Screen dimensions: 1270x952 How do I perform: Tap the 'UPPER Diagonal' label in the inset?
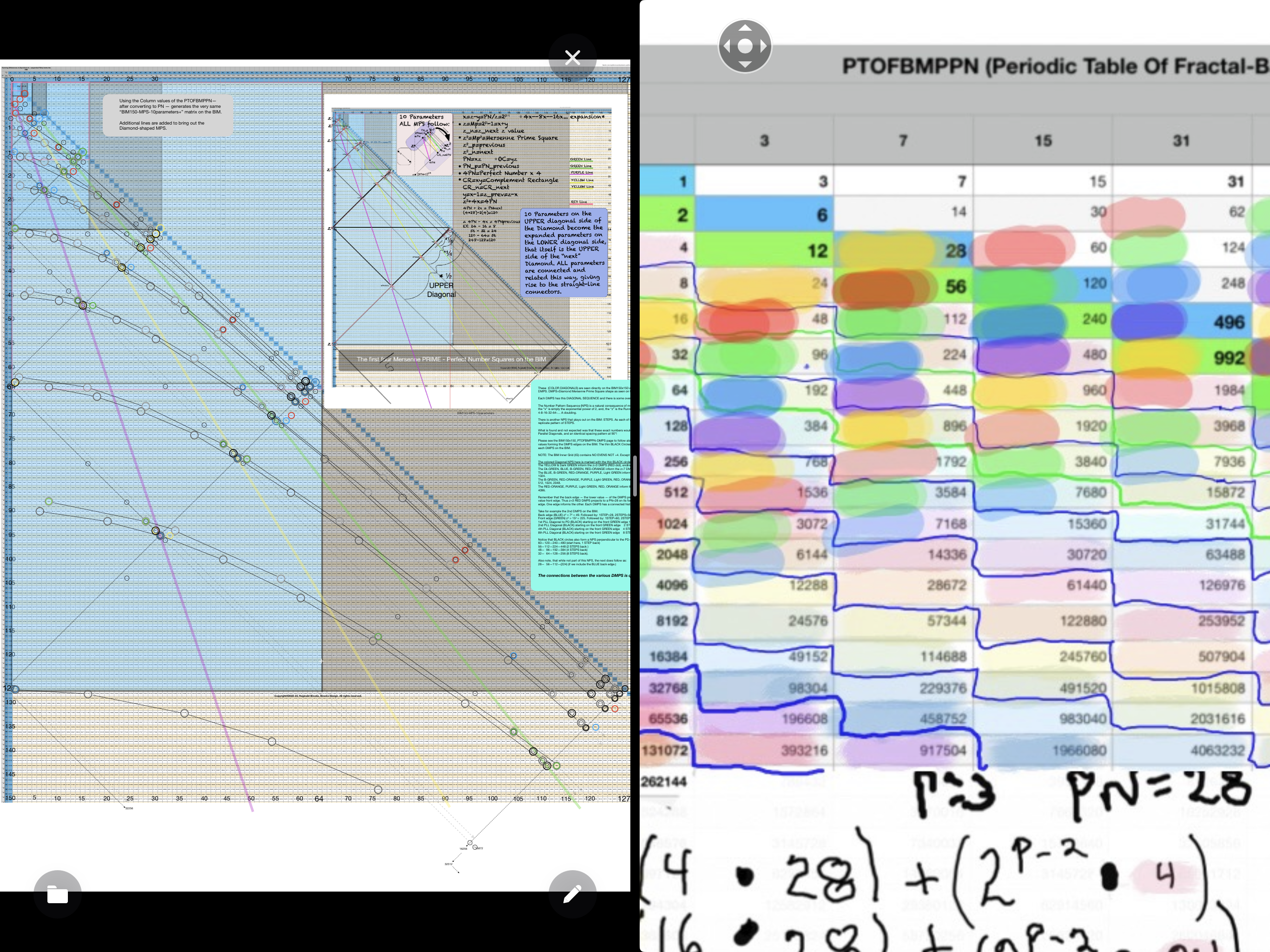[441, 290]
